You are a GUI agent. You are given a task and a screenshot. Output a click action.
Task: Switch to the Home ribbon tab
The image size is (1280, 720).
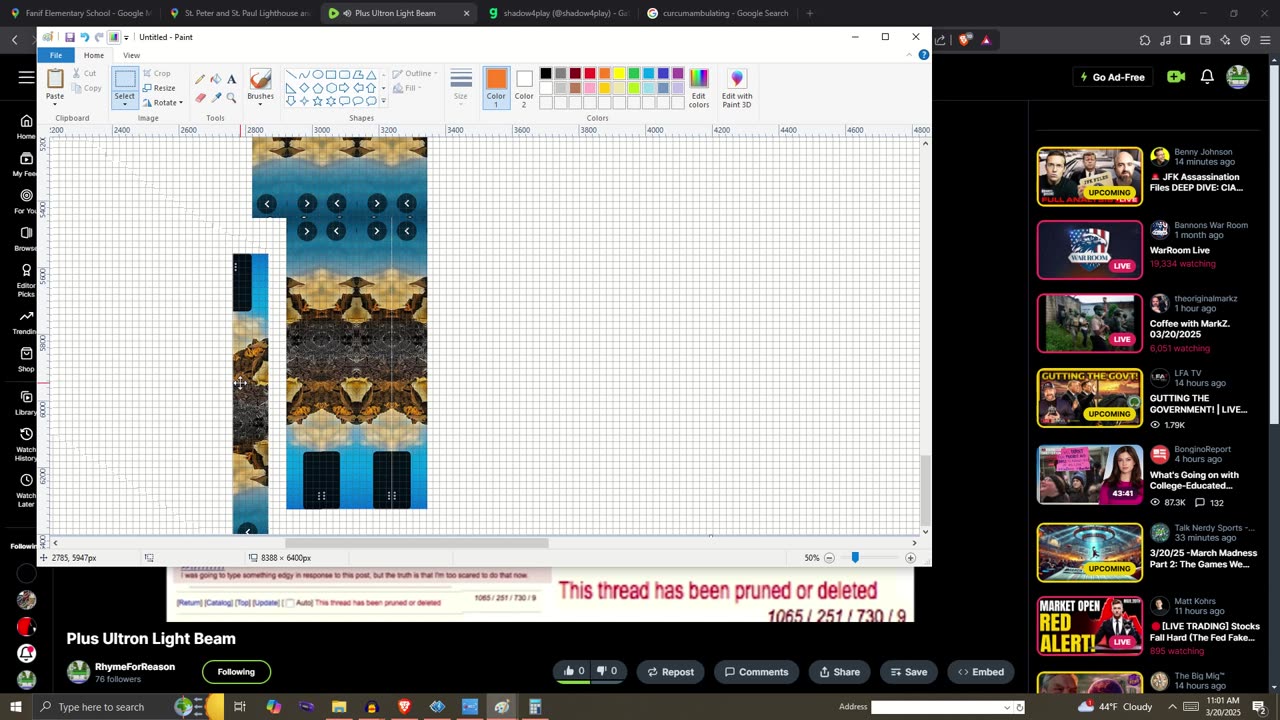tap(94, 55)
